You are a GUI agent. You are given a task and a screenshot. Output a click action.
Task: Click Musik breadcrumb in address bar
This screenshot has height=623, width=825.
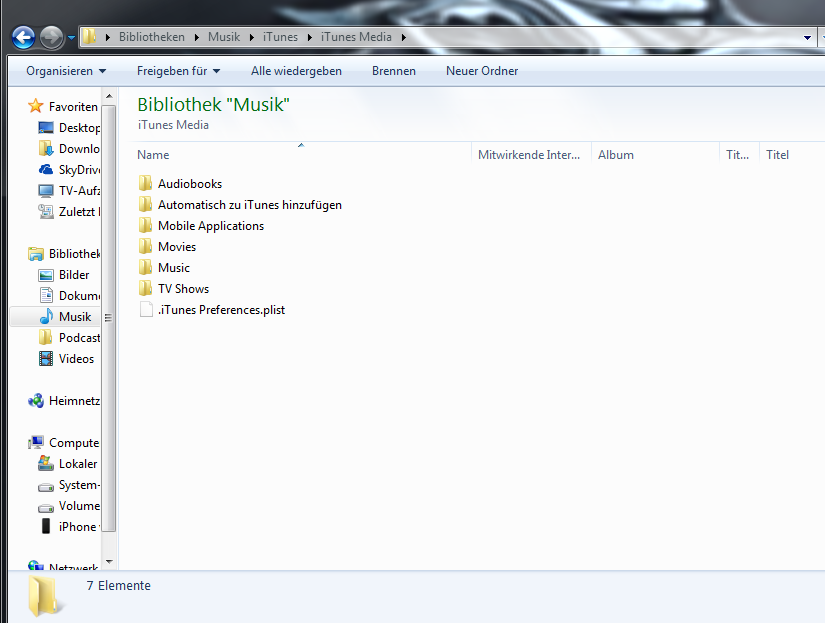point(224,37)
